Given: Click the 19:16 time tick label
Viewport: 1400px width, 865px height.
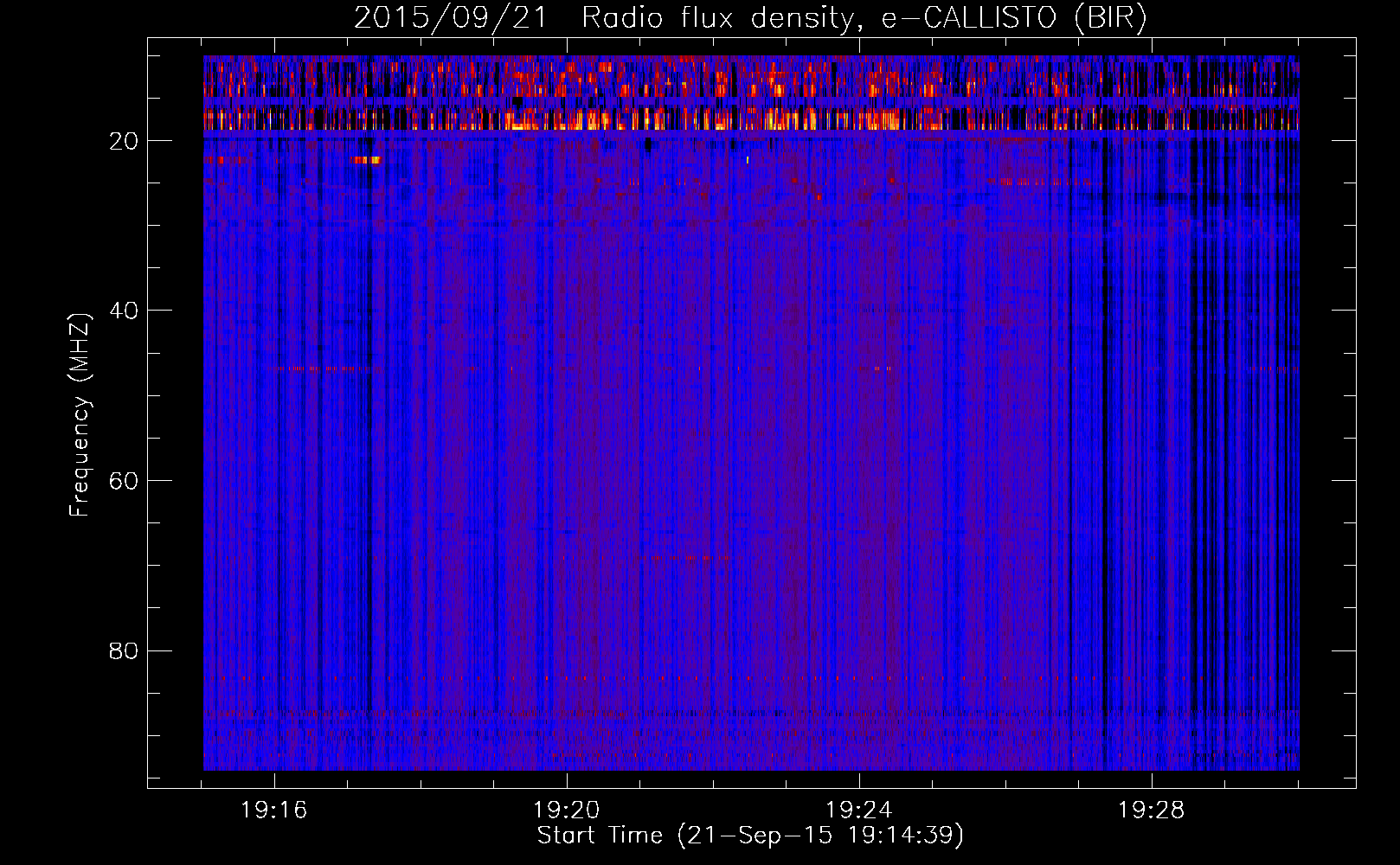Looking at the screenshot, I should click(274, 811).
